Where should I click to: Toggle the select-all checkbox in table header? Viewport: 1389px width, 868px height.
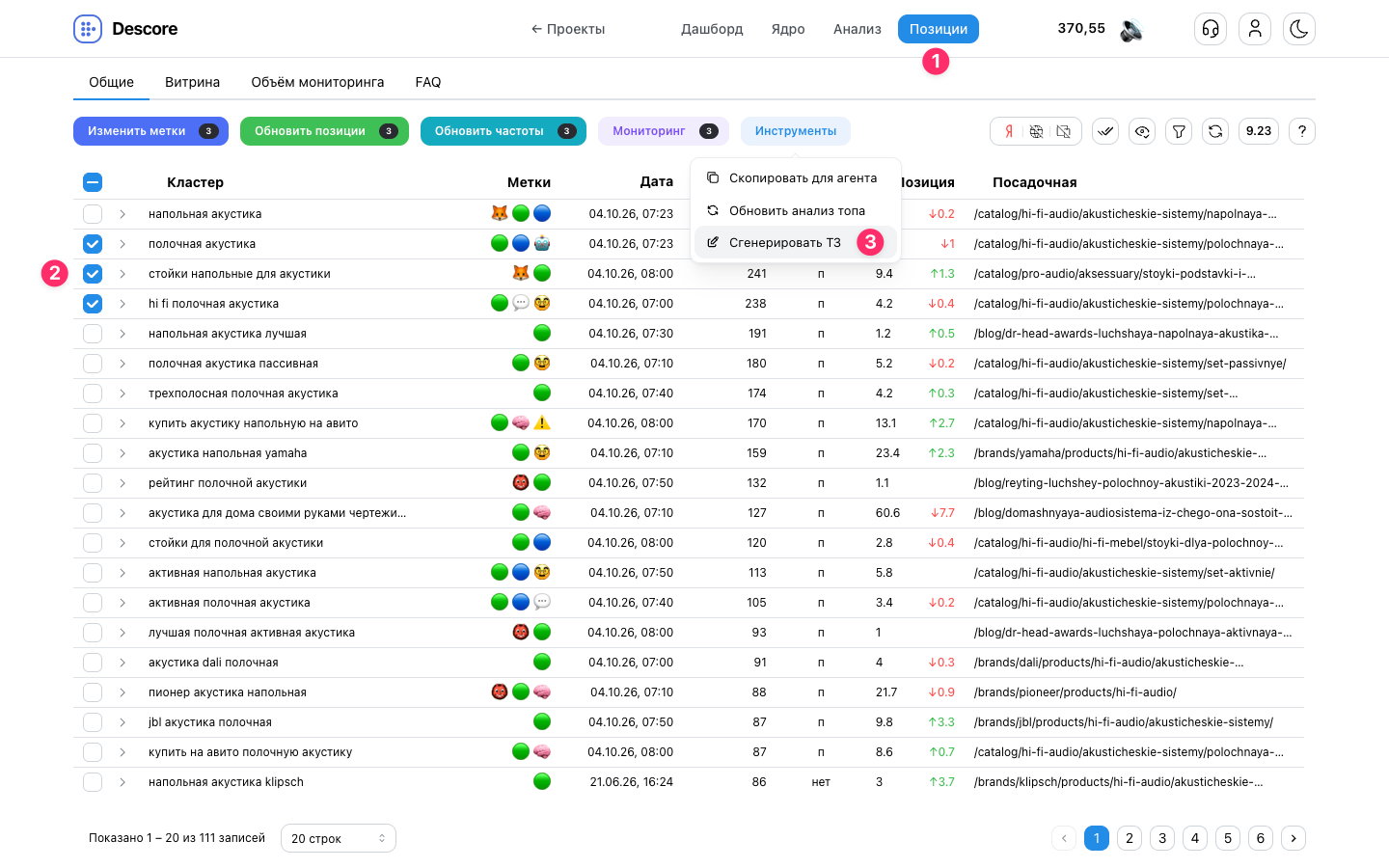[93, 182]
